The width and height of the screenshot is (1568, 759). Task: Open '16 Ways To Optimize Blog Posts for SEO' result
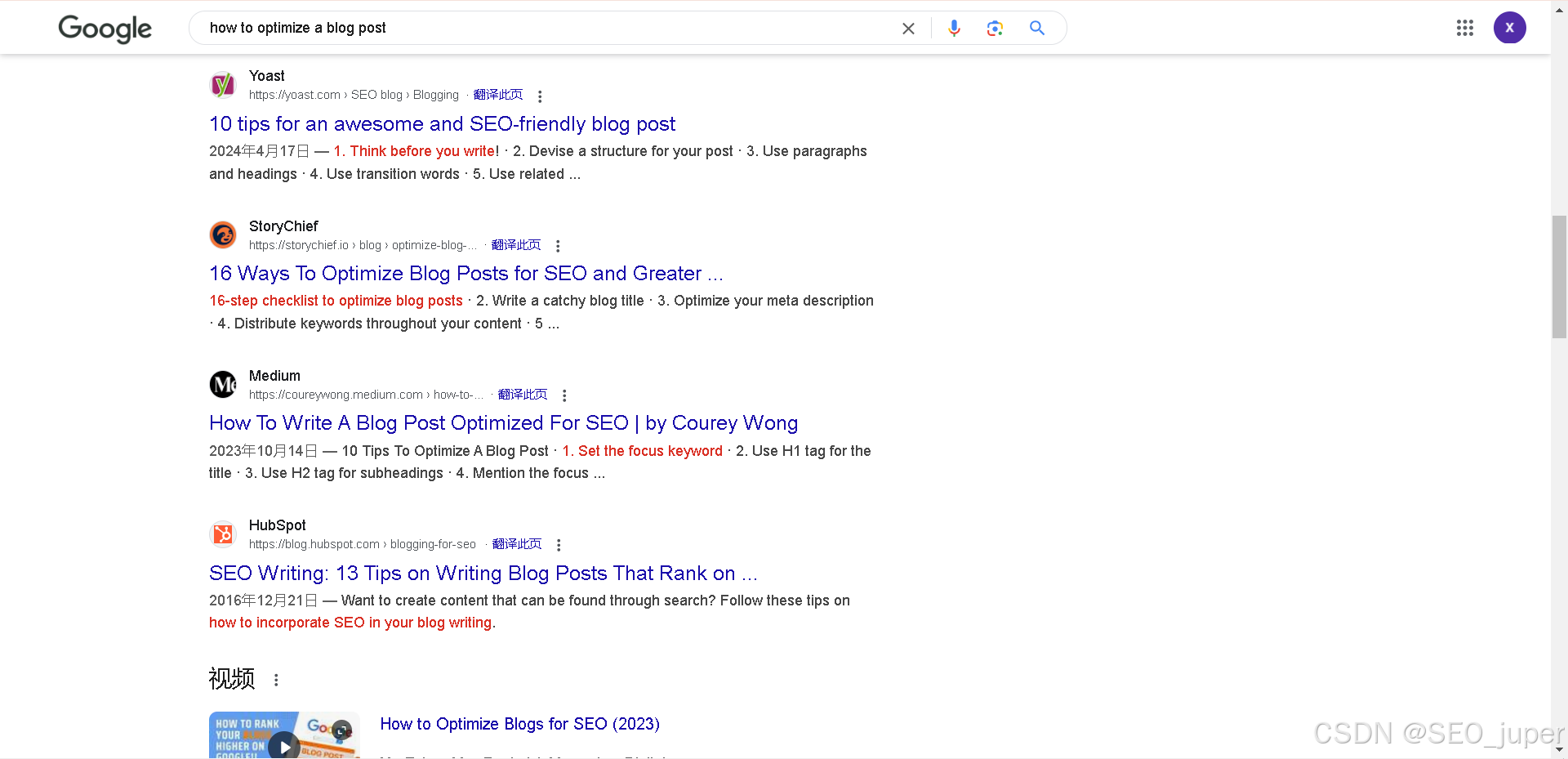click(x=465, y=273)
